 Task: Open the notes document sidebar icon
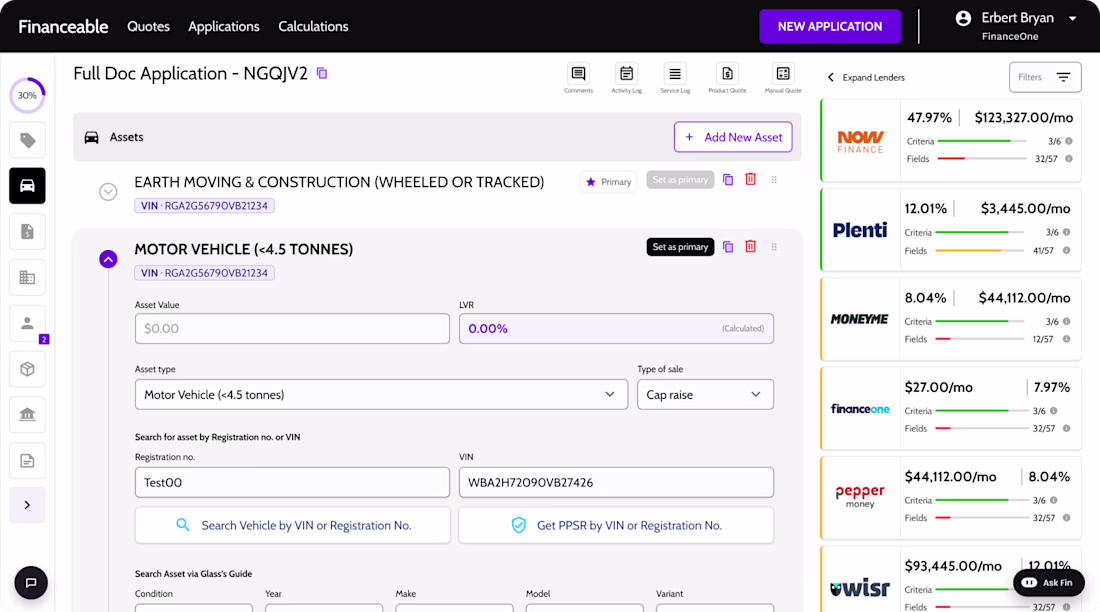coord(27,460)
